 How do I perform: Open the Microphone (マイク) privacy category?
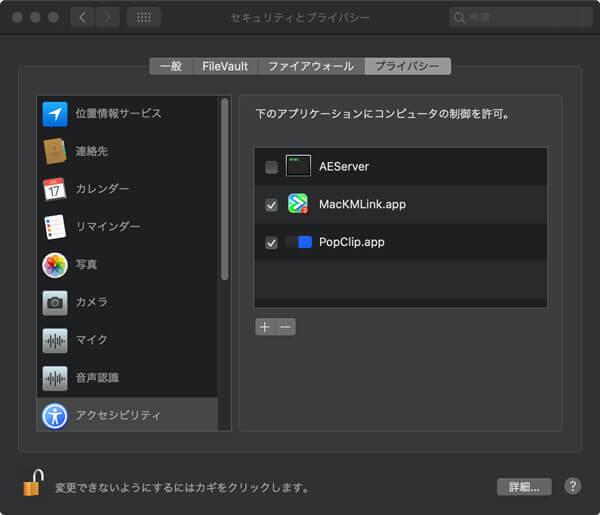point(54,340)
